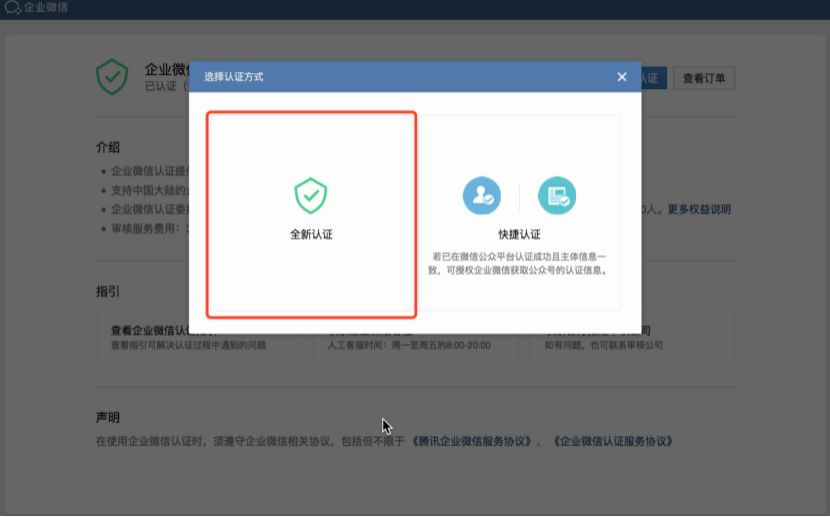830x518 pixels.
Task: Open the 更多权益说明 link
Action: (x=698, y=209)
